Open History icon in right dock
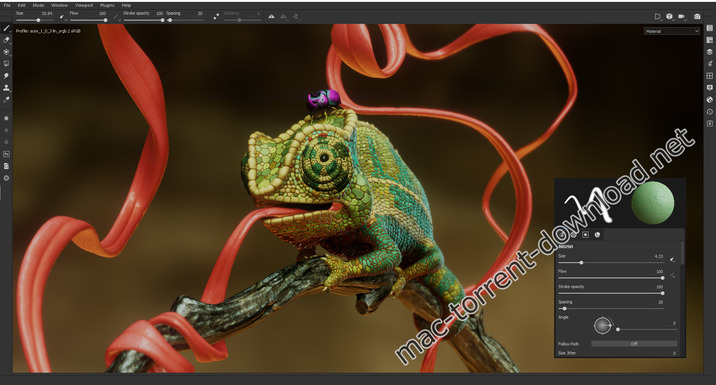The image size is (716, 385). click(x=710, y=112)
